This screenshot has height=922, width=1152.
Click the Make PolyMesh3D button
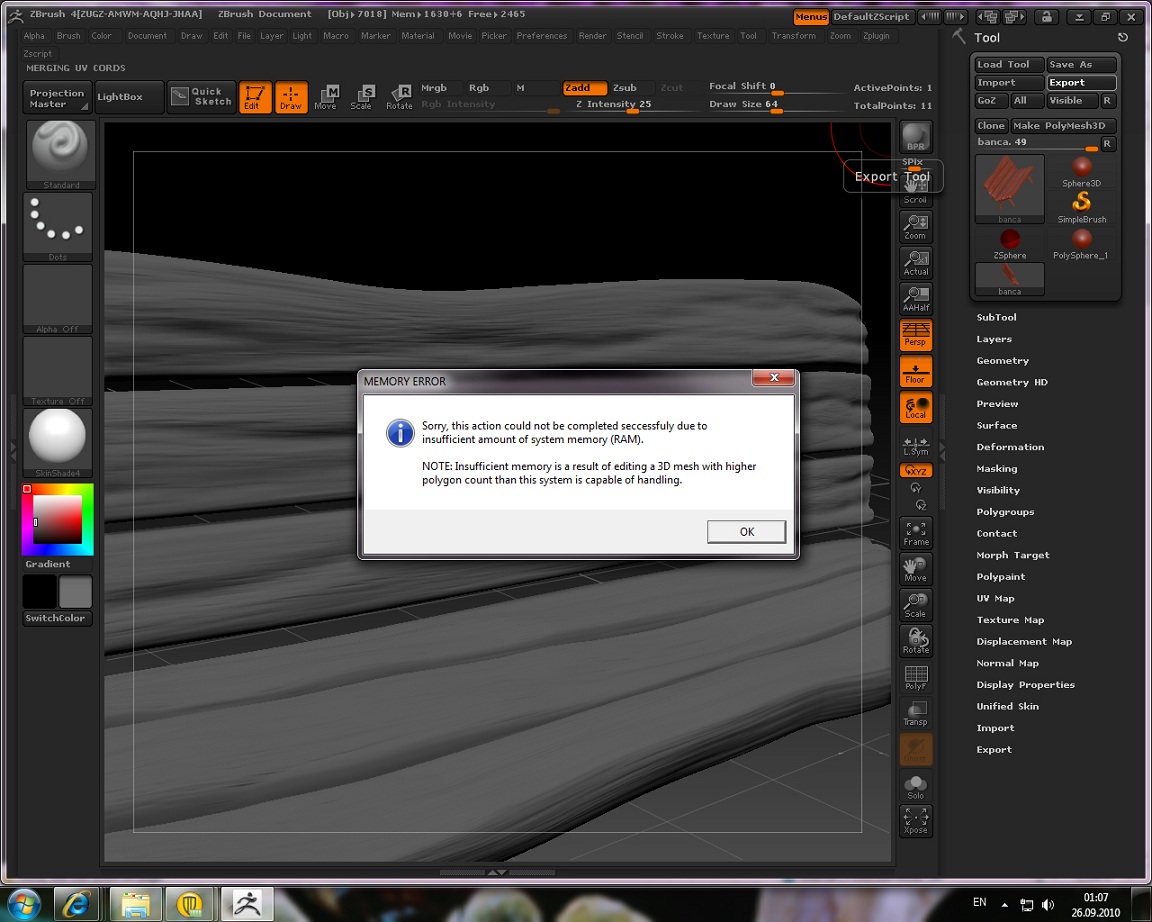click(x=1063, y=126)
